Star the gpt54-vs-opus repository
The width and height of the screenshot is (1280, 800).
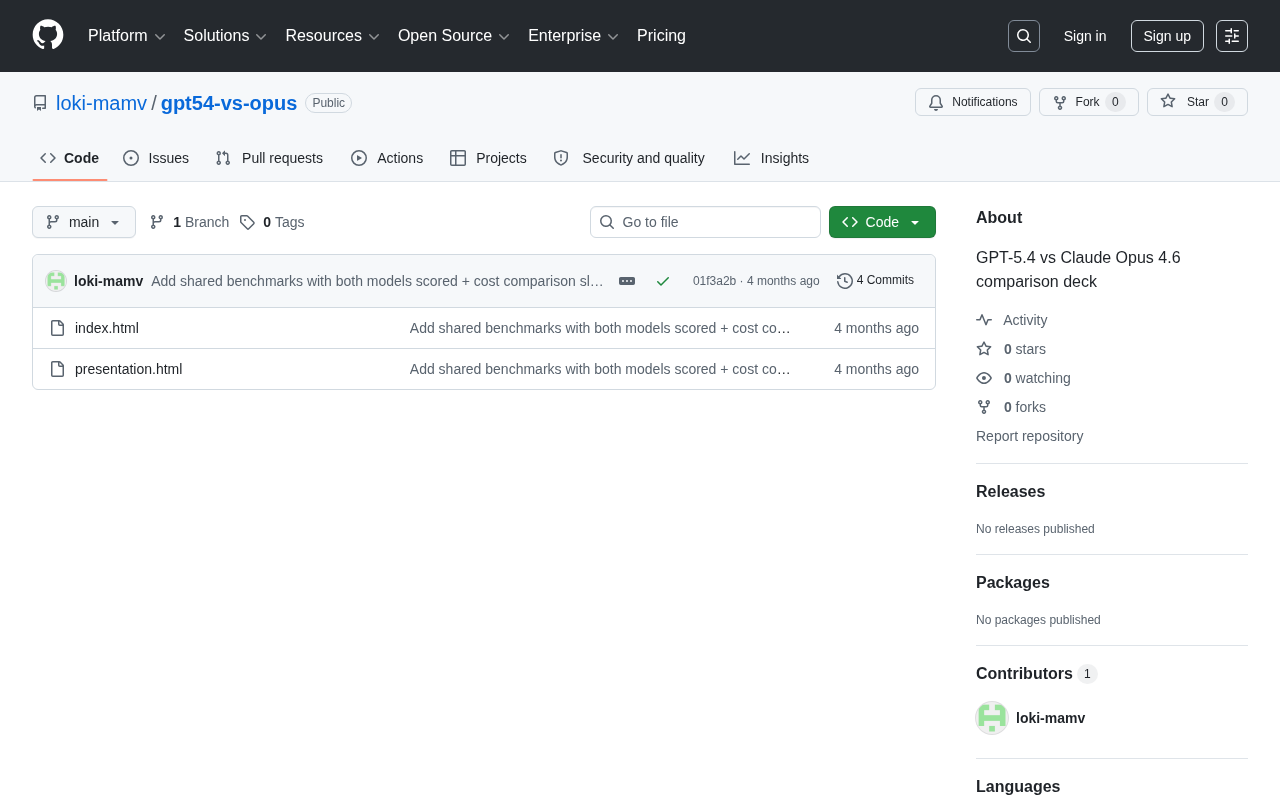(x=1197, y=102)
